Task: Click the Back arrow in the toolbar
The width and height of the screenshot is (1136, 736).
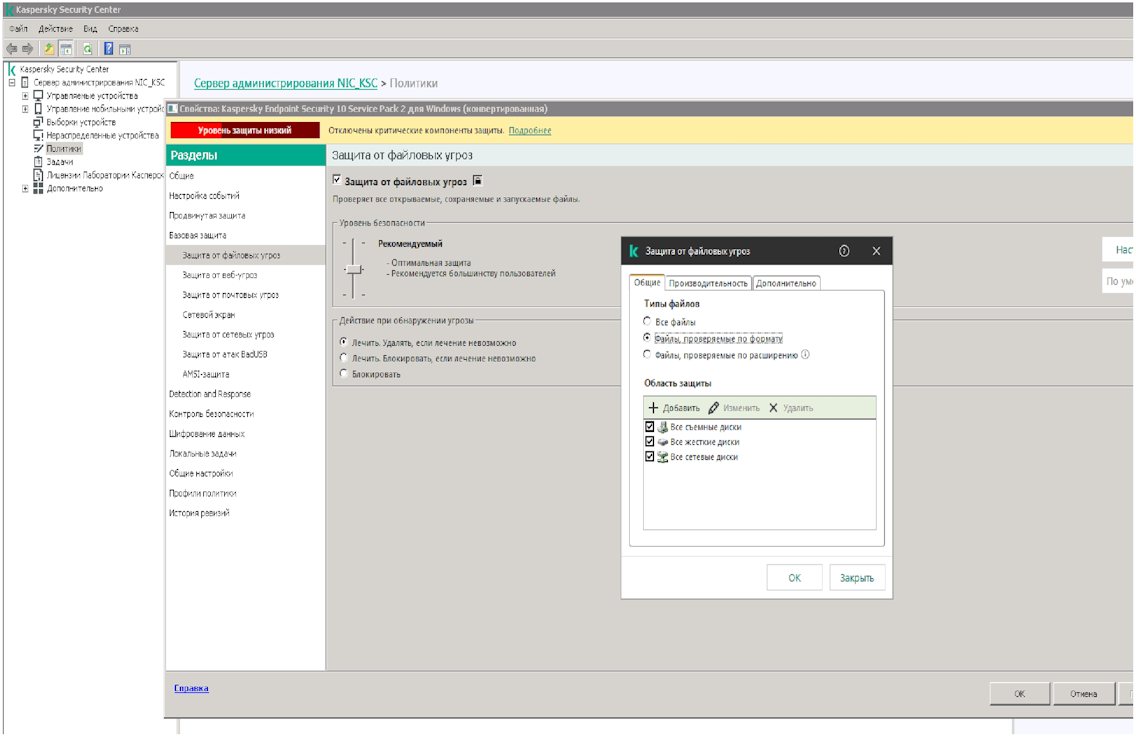Action: point(11,48)
